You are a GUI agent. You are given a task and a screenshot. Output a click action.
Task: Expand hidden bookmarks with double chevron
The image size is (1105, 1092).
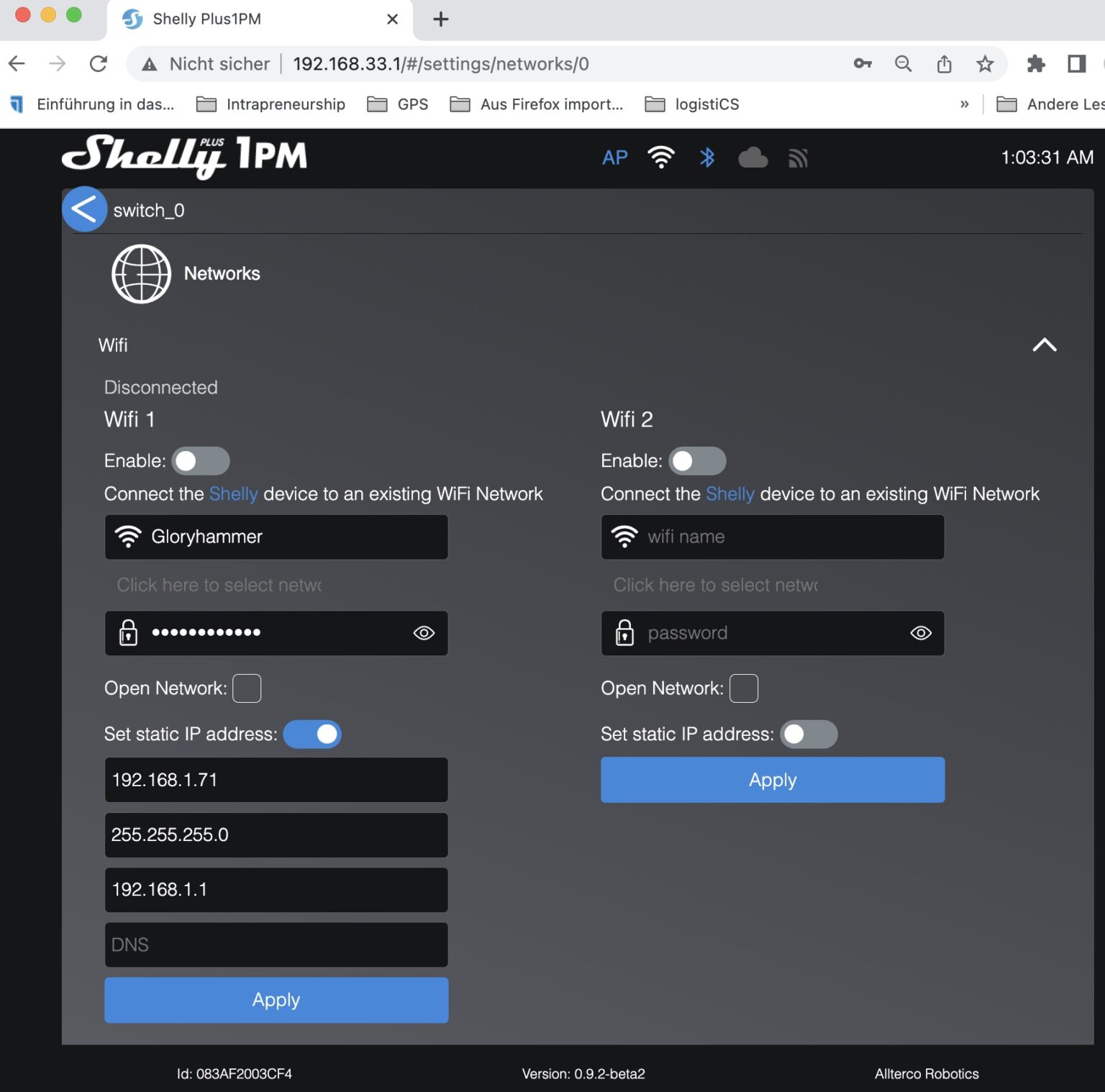coord(964,104)
